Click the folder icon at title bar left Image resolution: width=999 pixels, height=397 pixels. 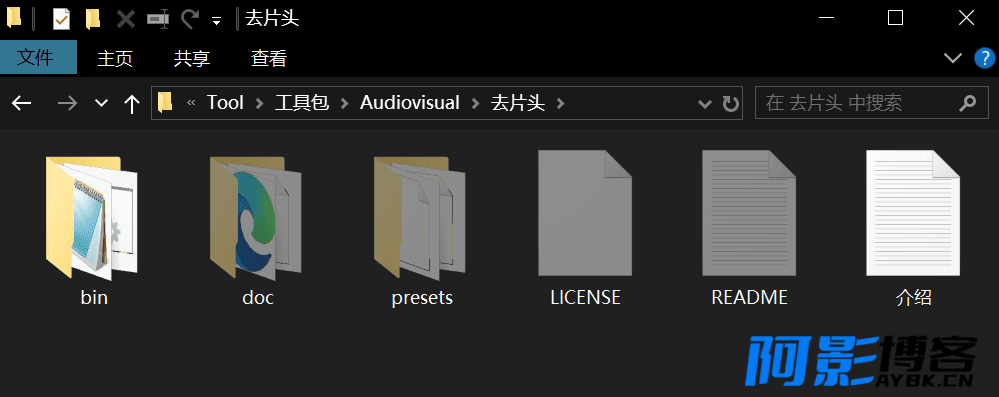pos(13,18)
